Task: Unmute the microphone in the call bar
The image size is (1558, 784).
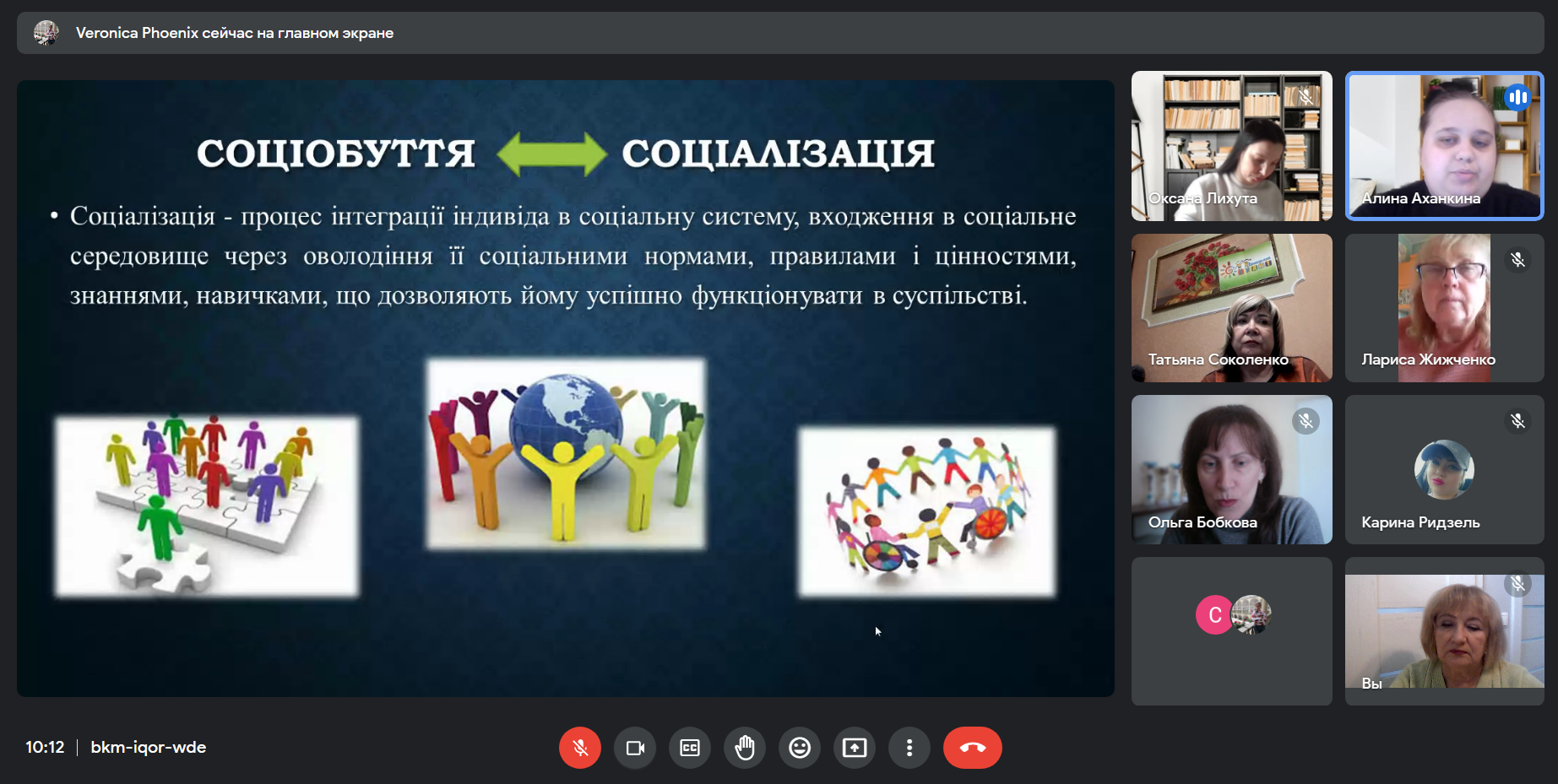Action: click(579, 748)
